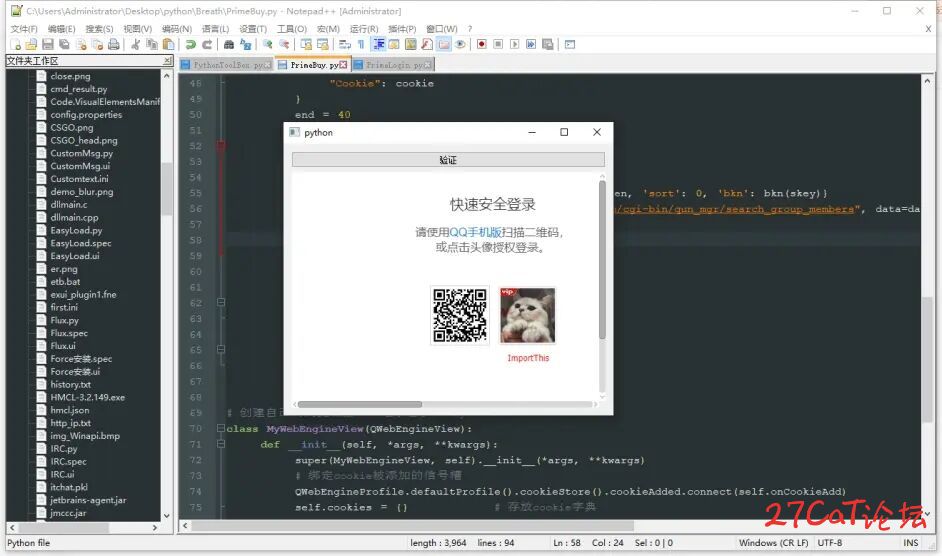Screen dimensions: 942x556
Task: Click the ImportThis username label
Action: click(528, 358)
